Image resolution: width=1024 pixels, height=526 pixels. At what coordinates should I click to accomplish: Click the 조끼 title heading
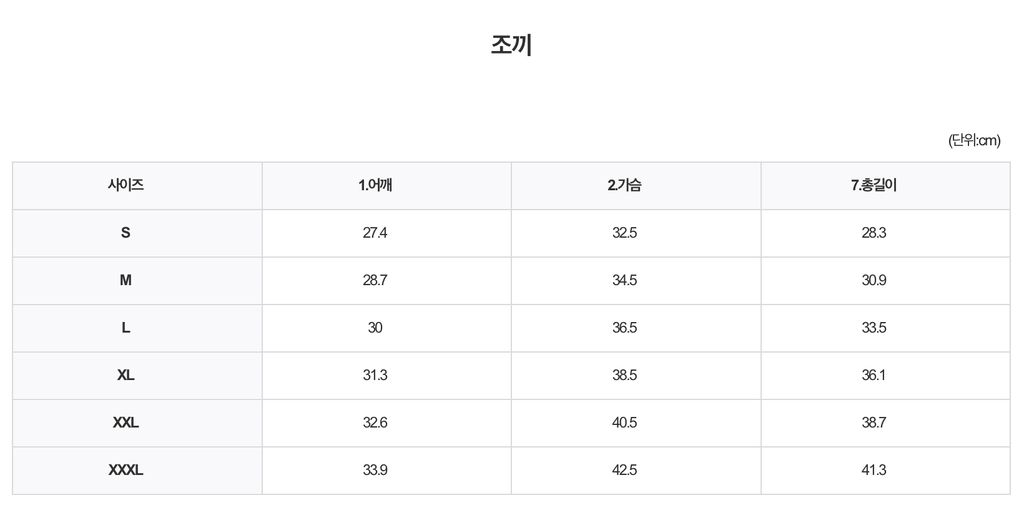point(511,45)
